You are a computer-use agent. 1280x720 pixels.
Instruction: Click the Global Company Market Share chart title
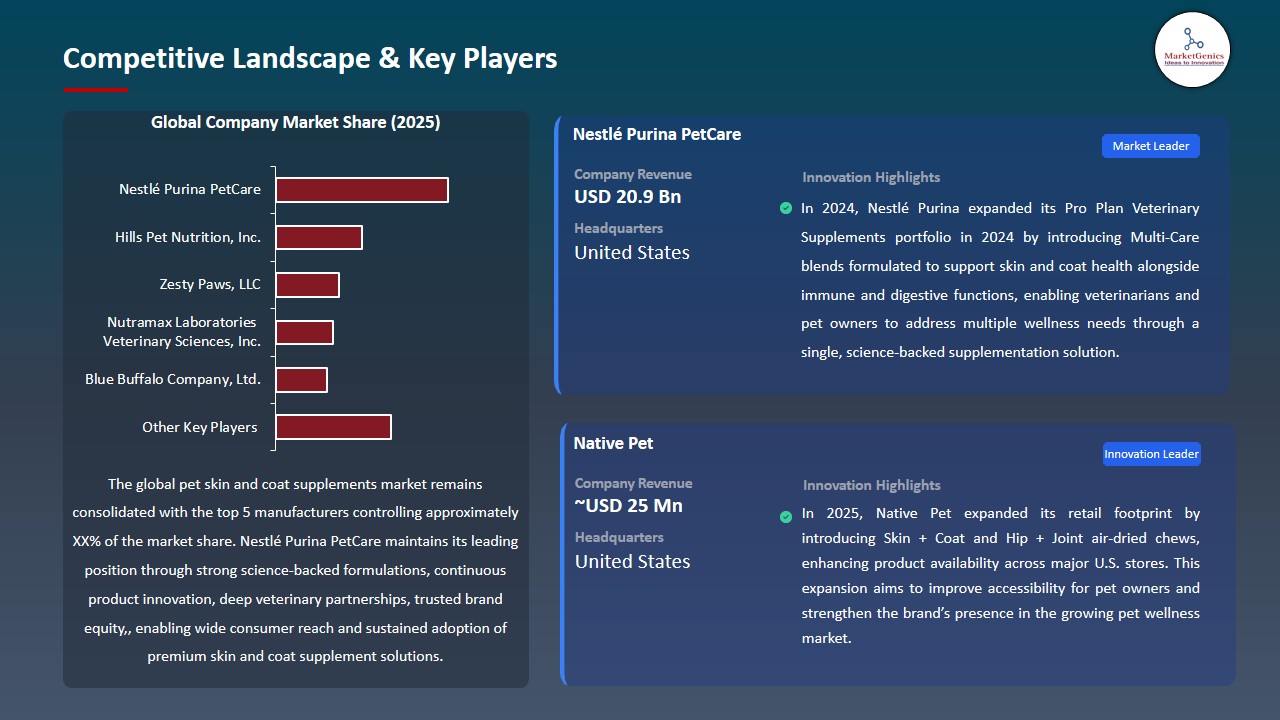[x=295, y=122]
